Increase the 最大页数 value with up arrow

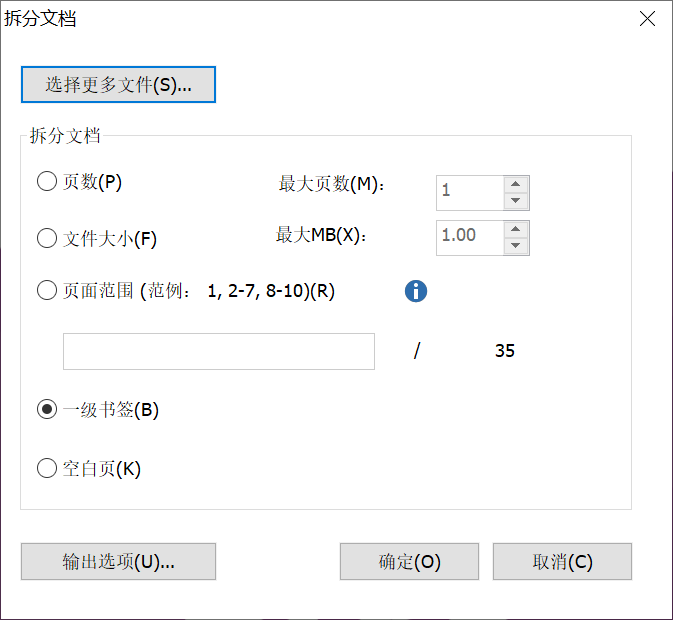point(515,184)
